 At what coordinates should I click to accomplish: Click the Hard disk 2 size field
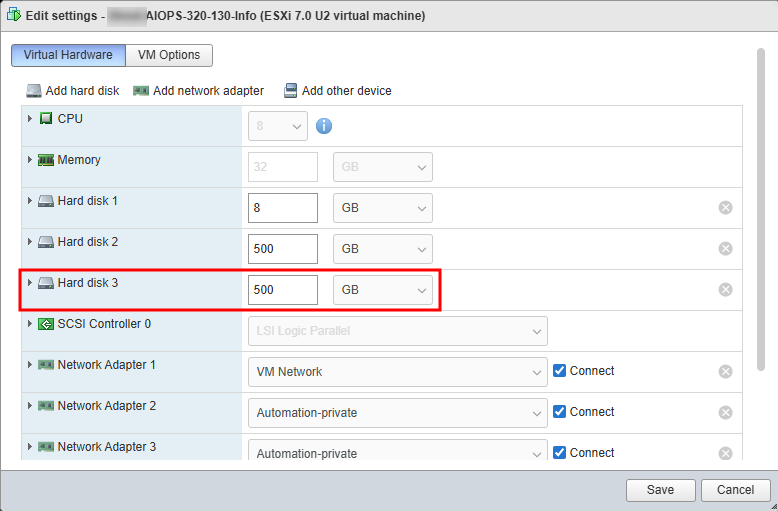[x=283, y=249]
